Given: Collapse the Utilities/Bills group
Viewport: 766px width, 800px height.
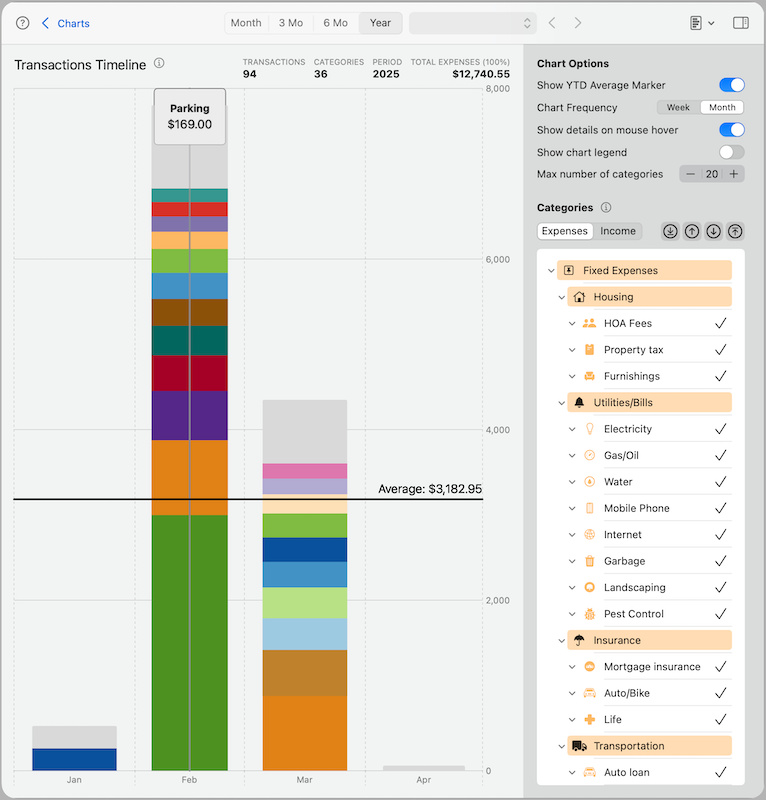Looking at the screenshot, I should 561,403.
